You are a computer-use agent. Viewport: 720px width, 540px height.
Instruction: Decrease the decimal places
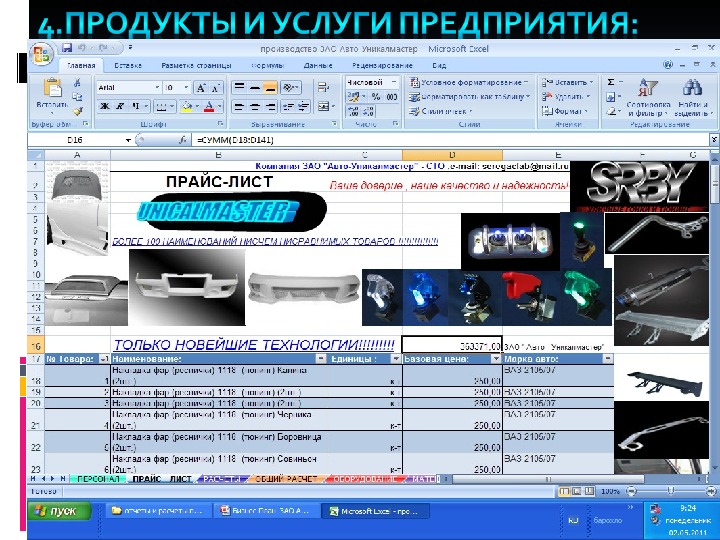point(369,111)
